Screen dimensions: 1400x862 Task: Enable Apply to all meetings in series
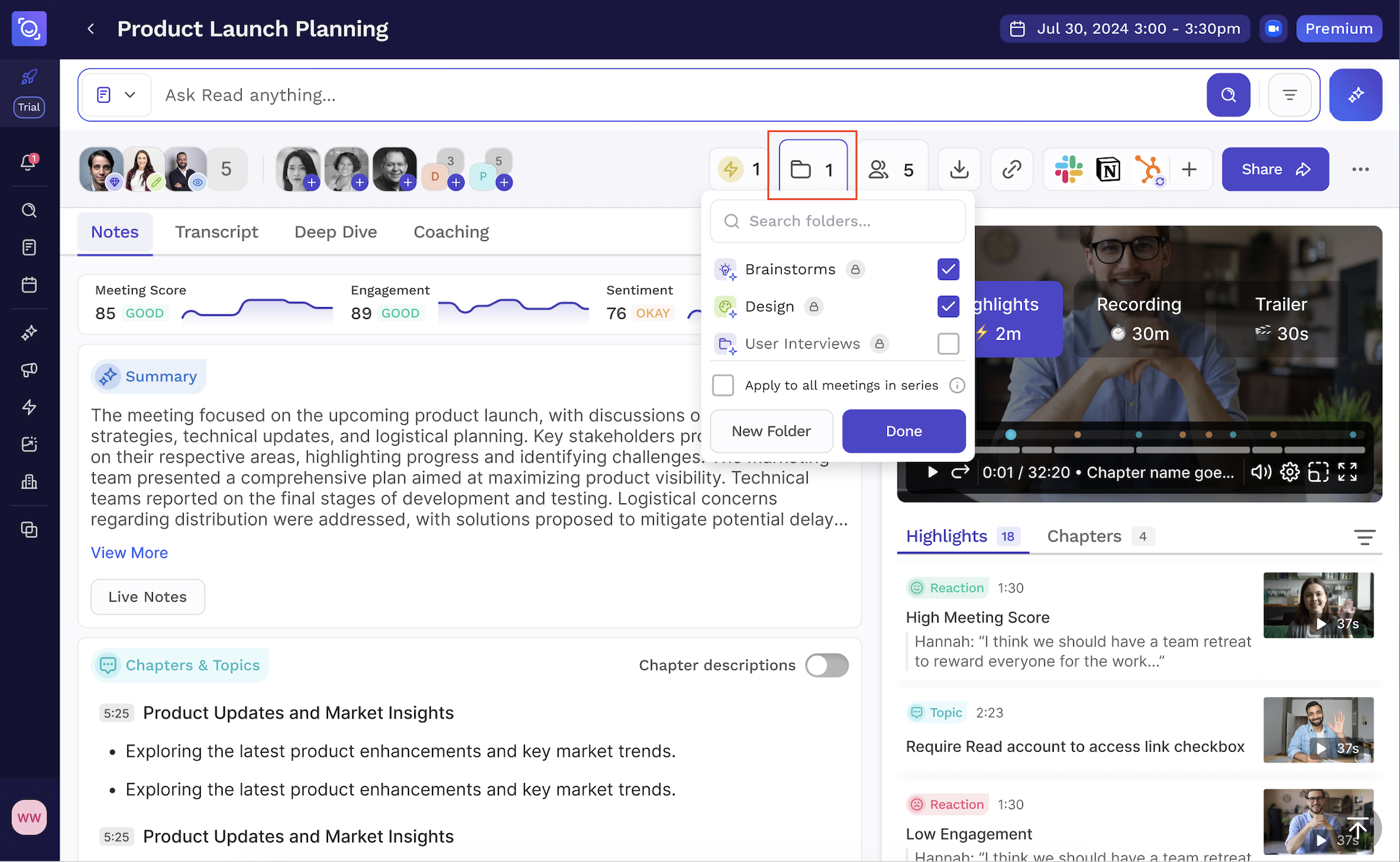click(723, 385)
